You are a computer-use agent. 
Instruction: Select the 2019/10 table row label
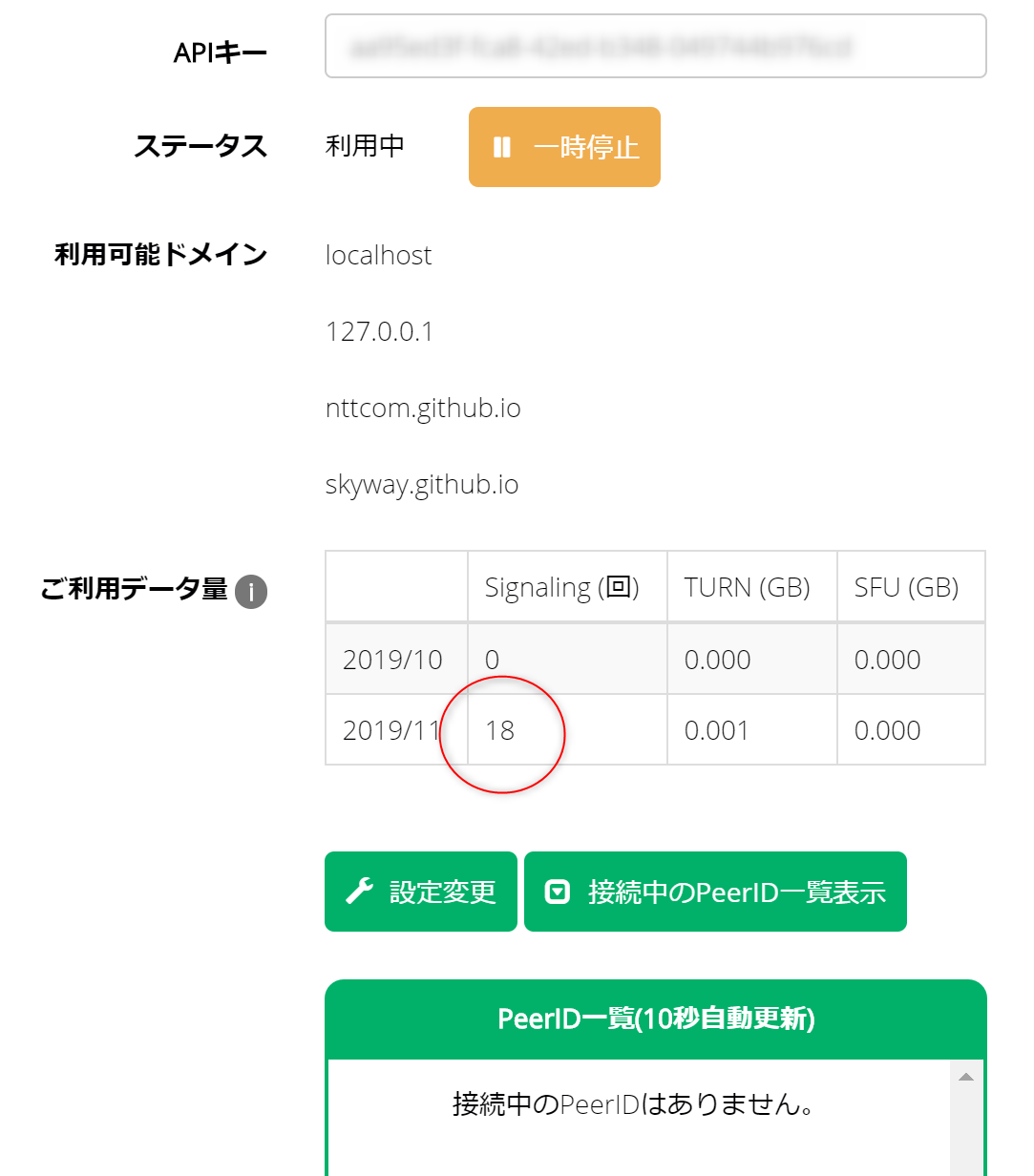point(392,660)
